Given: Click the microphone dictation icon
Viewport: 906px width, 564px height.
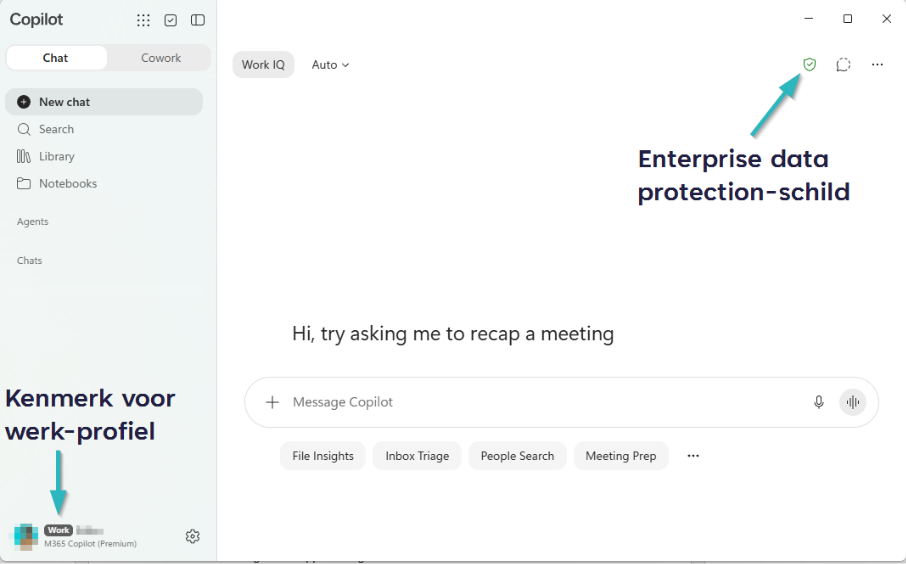Looking at the screenshot, I should point(819,402).
